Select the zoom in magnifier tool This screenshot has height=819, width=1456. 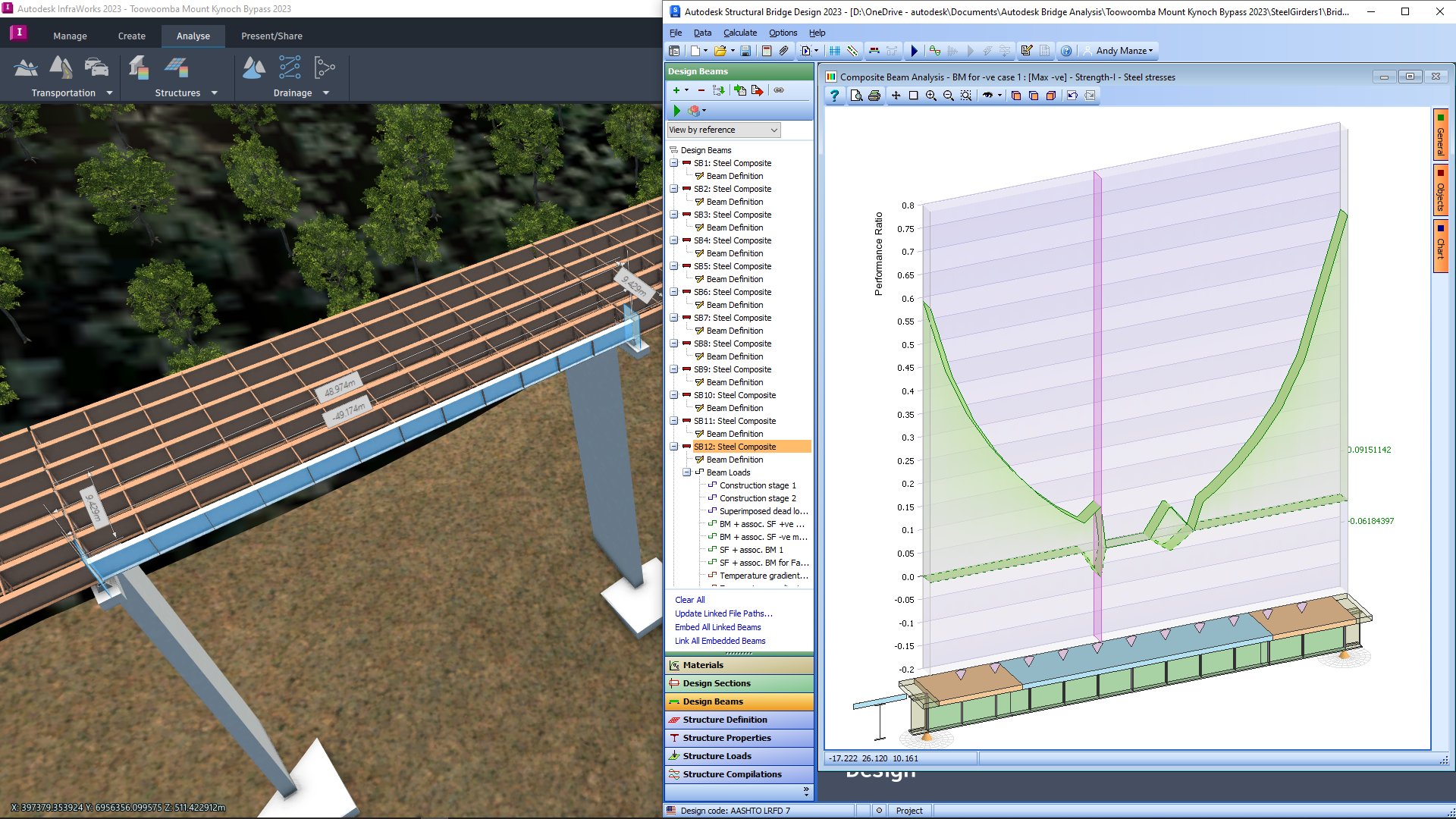click(x=930, y=96)
